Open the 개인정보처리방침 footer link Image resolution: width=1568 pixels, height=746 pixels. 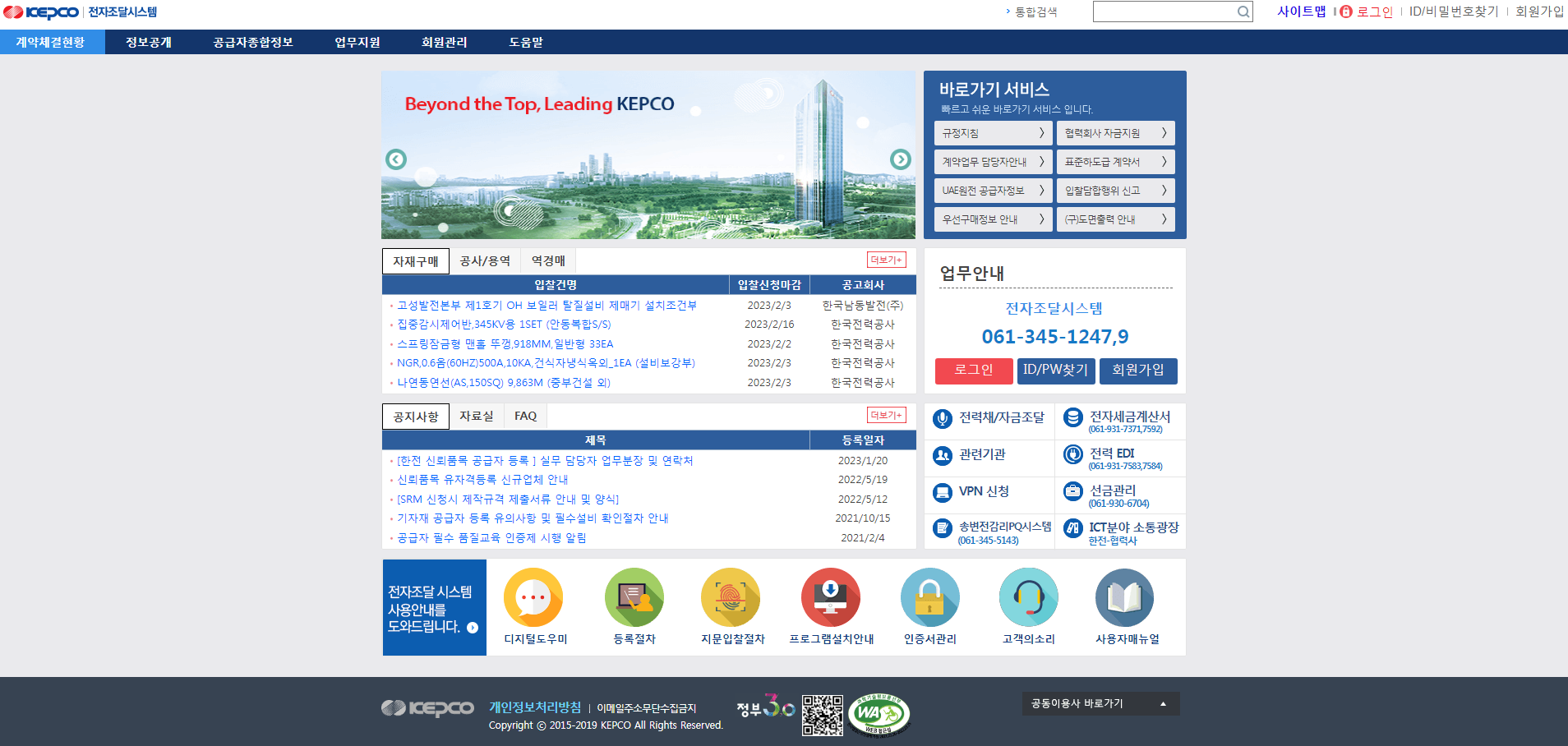(535, 707)
